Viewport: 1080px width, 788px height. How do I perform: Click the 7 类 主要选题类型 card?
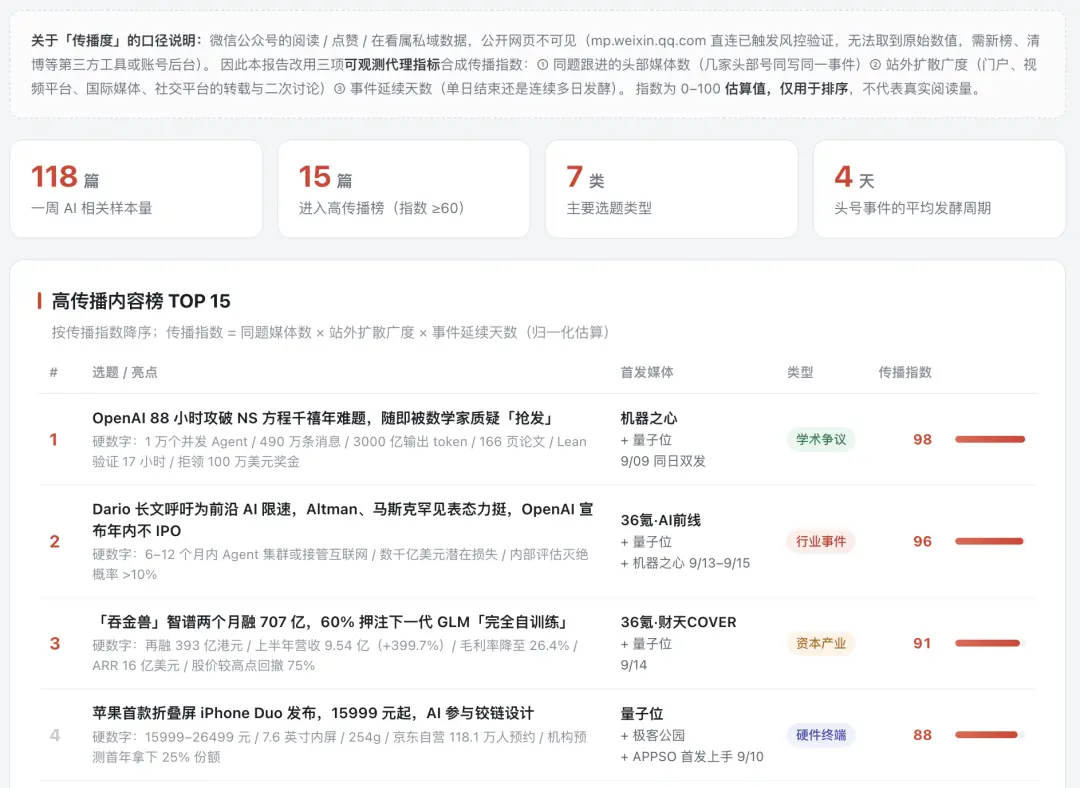point(672,189)
